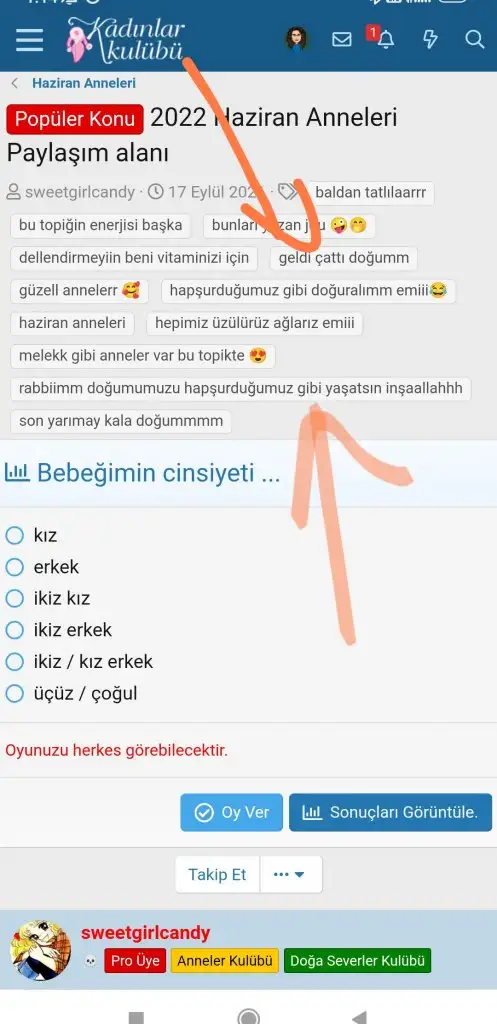Go back to Haziran Anneleri breadcrumb

(x=84, y=83)
